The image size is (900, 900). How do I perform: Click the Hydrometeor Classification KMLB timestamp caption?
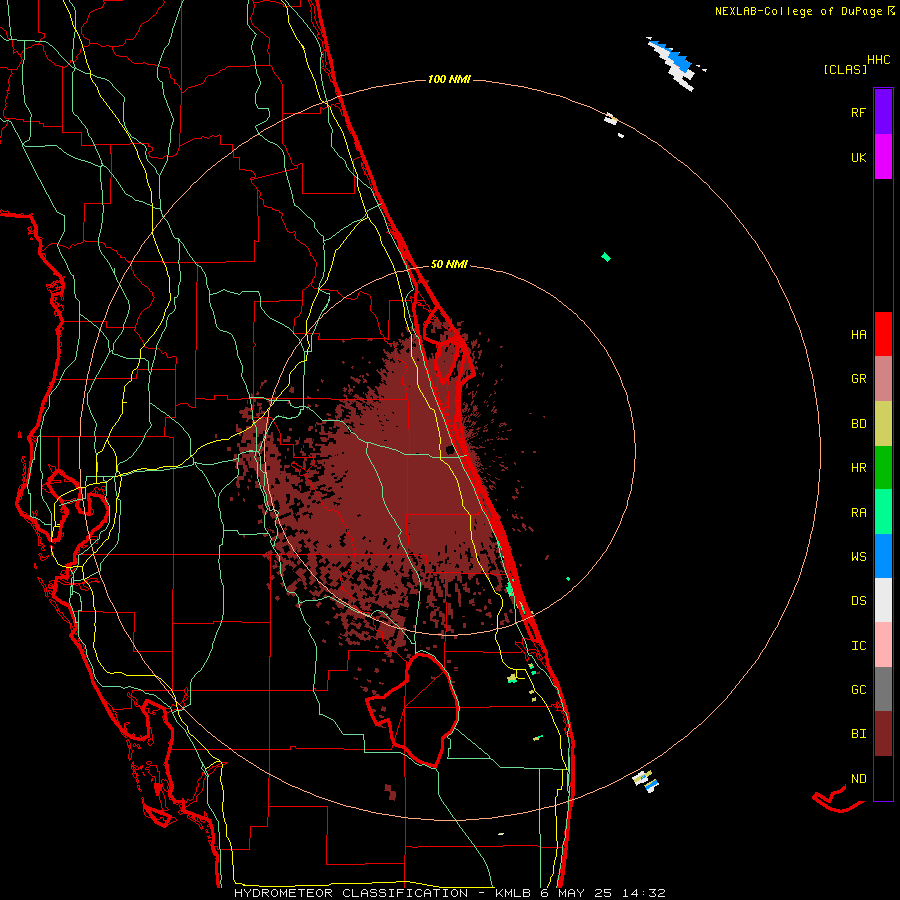(x=449, y=893)
